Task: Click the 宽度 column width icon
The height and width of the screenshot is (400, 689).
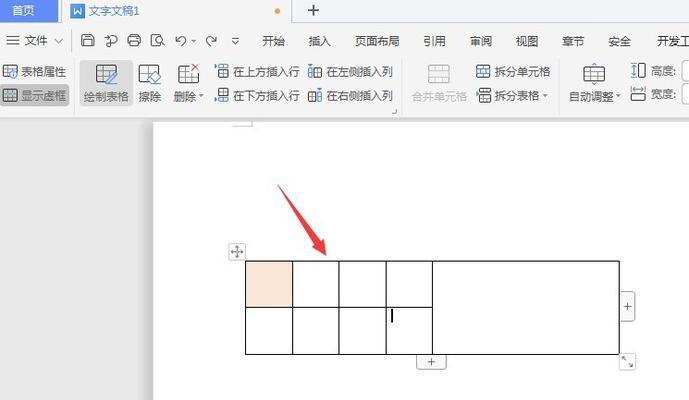Action: click(x=638, y=94)
